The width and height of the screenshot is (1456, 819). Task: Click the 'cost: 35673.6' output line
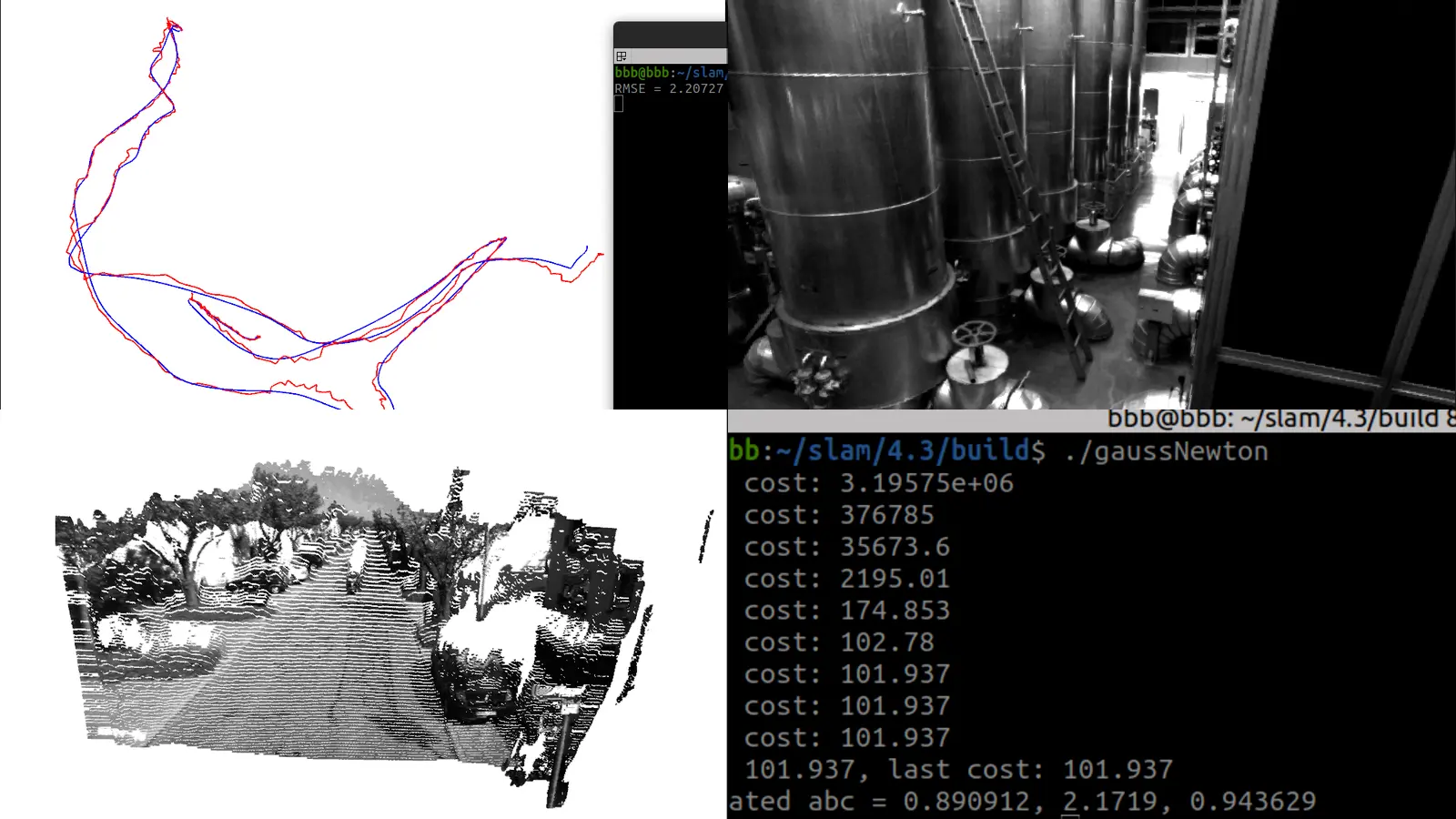(x=846, y=547)
